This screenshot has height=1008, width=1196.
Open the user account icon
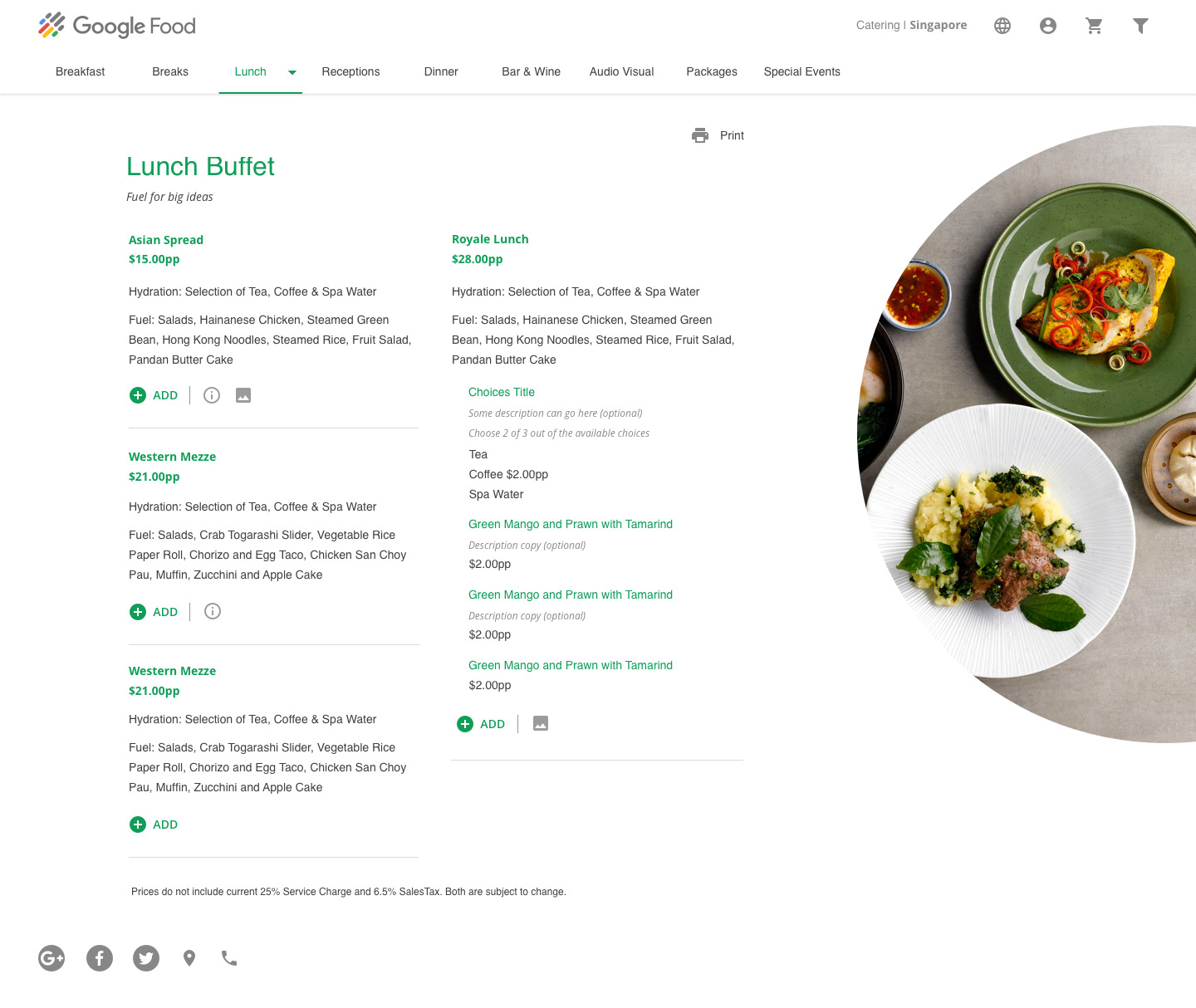(x=1048, y=26)
